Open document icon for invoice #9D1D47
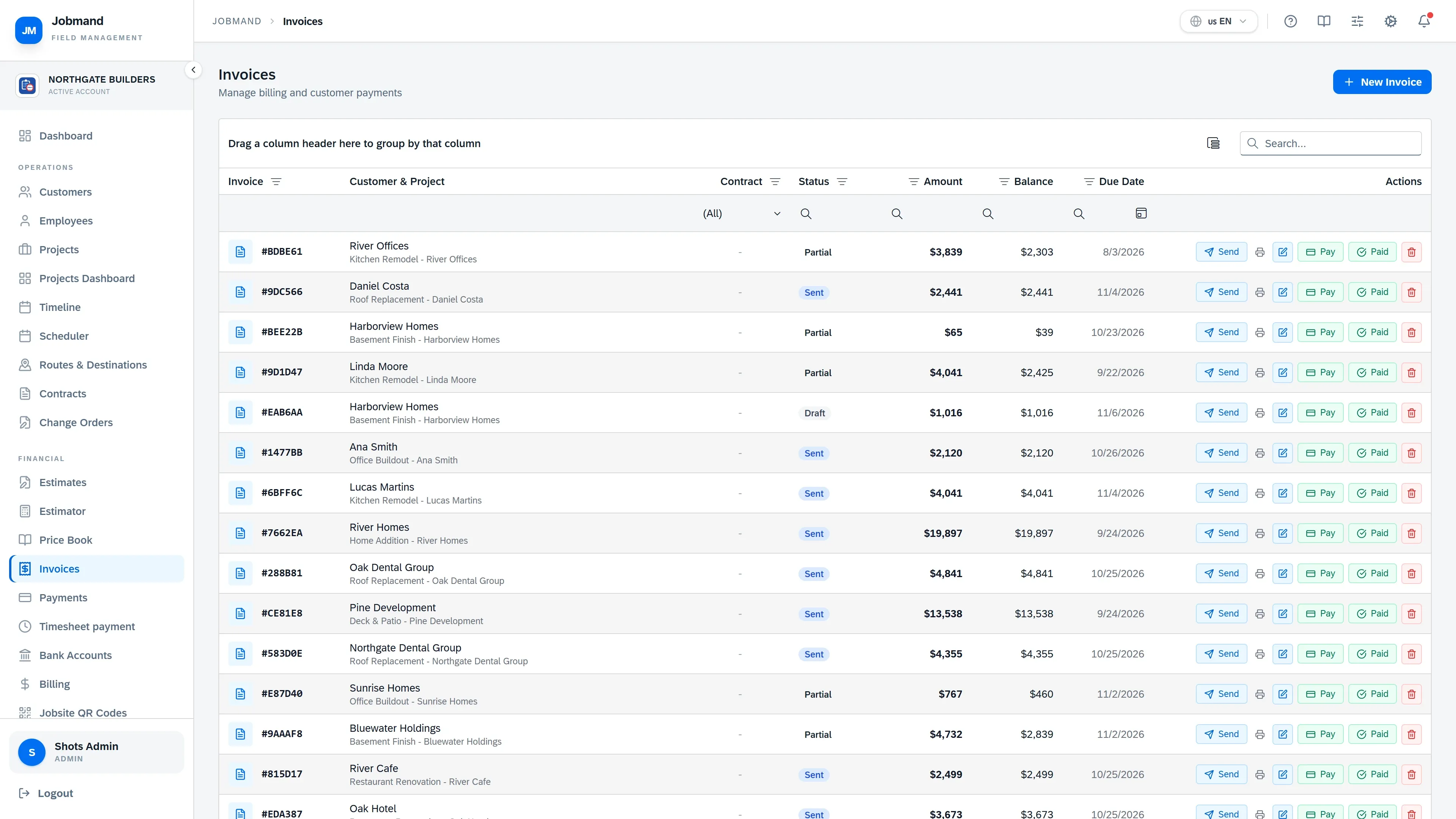 click(x=240, y=372)
